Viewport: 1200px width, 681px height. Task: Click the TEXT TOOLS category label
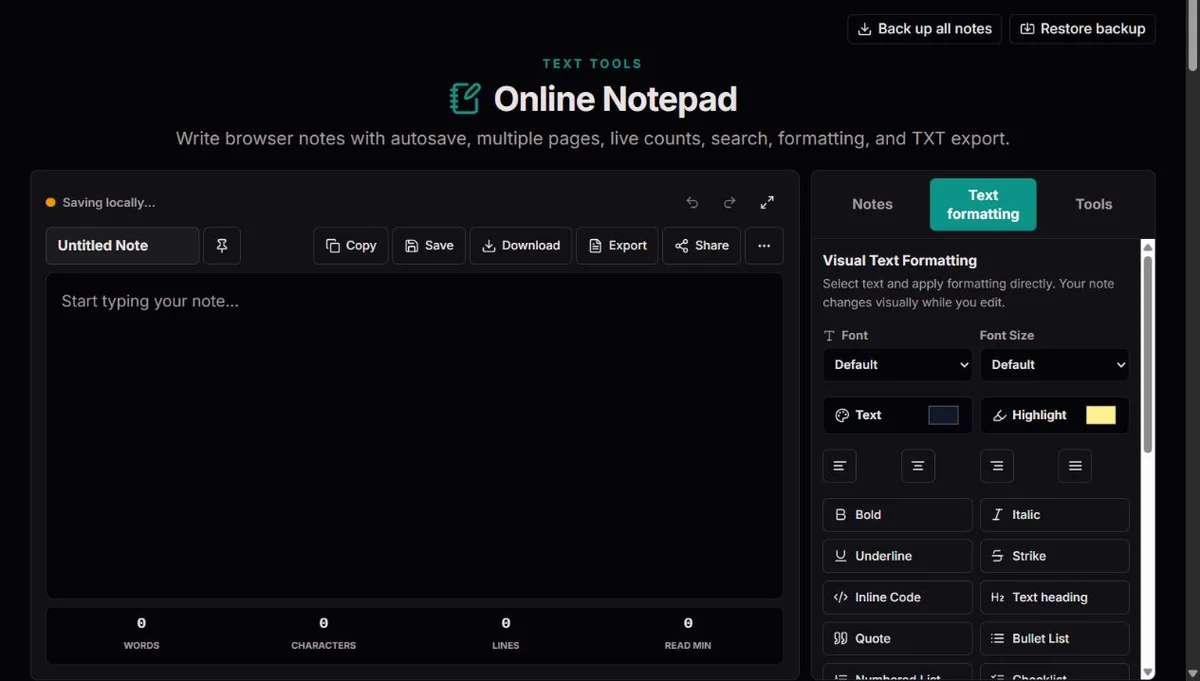click(x=592, y=63)
